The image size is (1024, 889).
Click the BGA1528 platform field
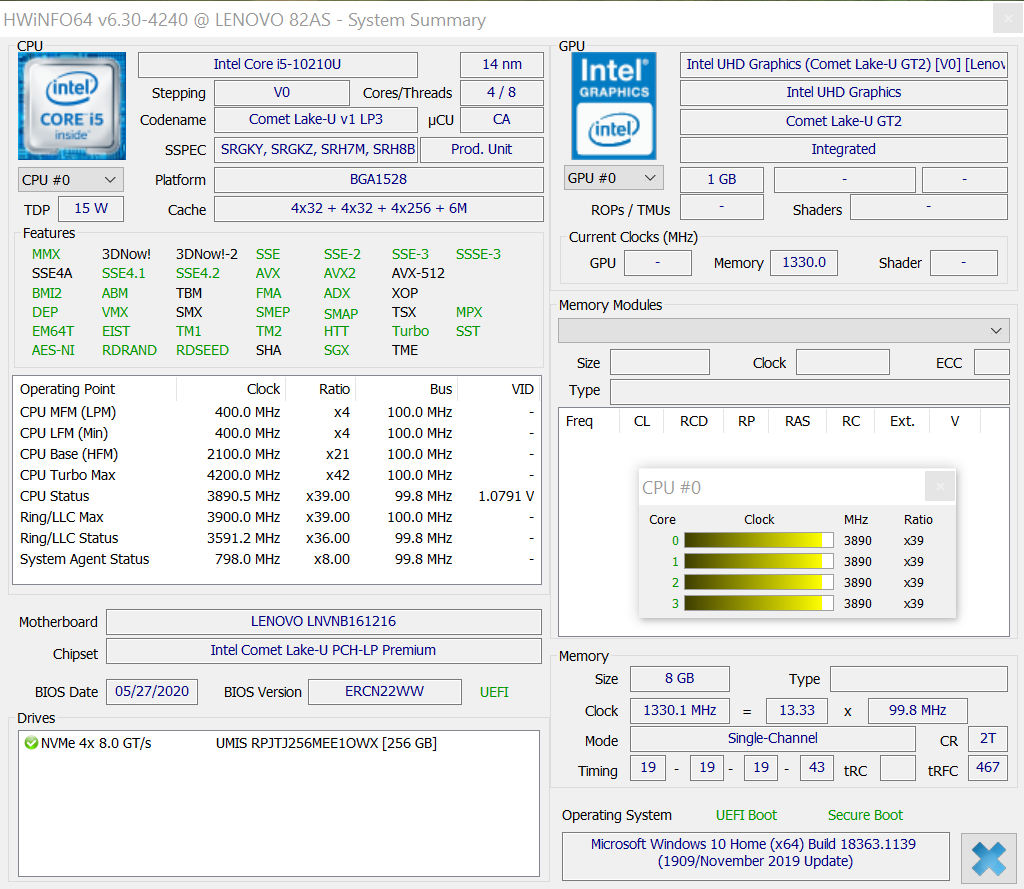[379, 180]
